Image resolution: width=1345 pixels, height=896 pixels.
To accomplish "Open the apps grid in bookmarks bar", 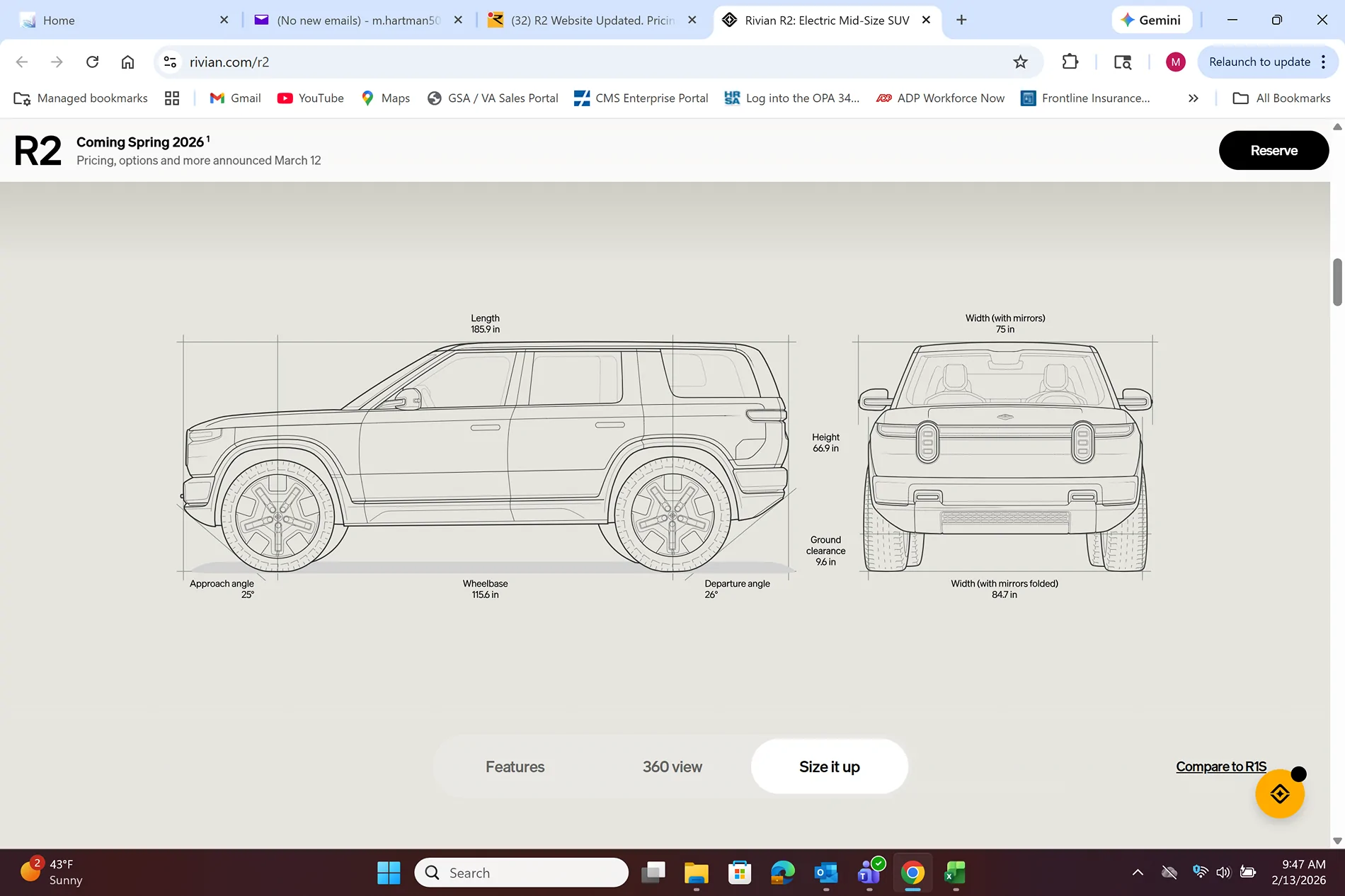I will (x=172, y=98).
